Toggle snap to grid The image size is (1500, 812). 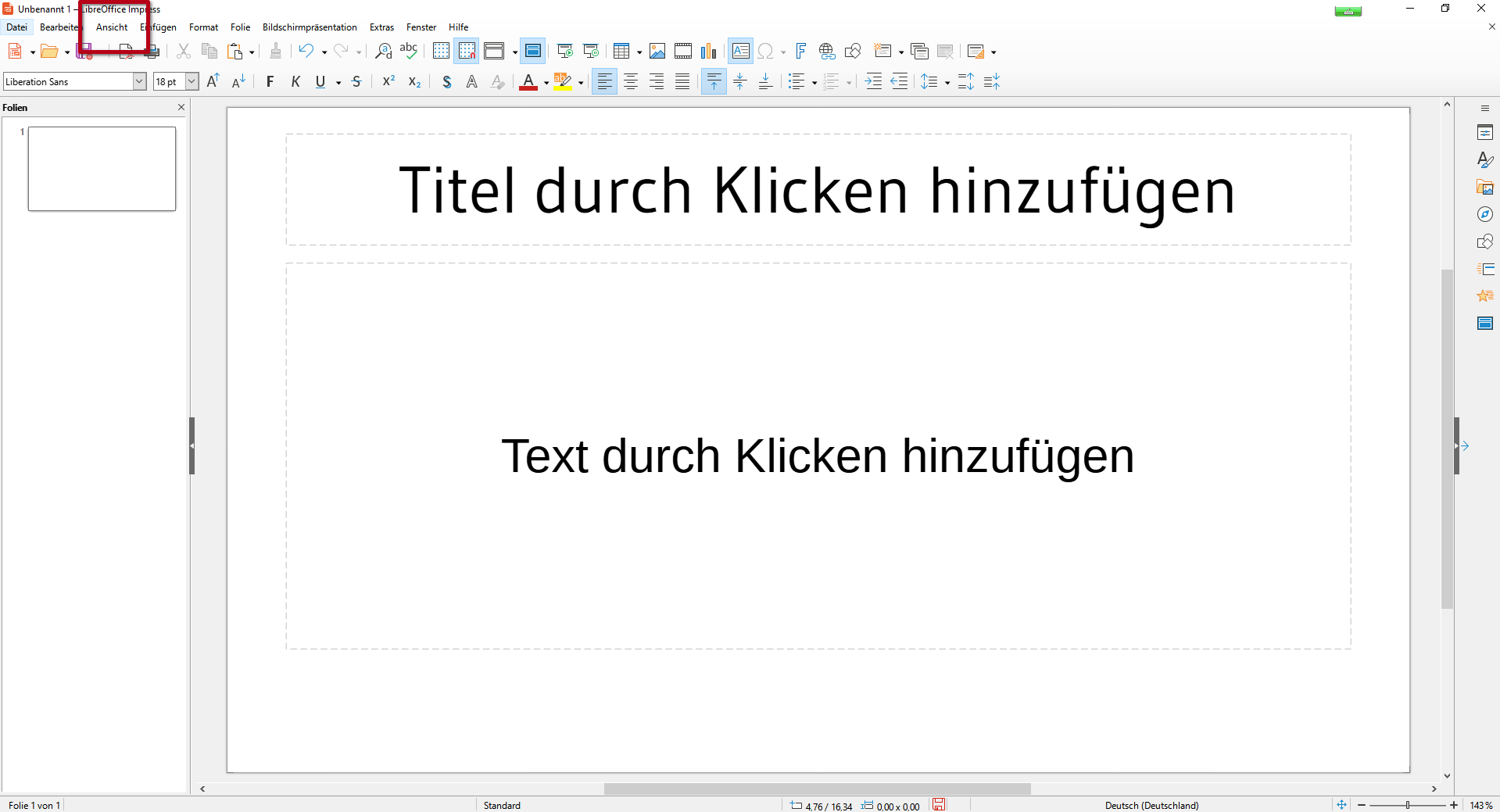pos(467,51)
